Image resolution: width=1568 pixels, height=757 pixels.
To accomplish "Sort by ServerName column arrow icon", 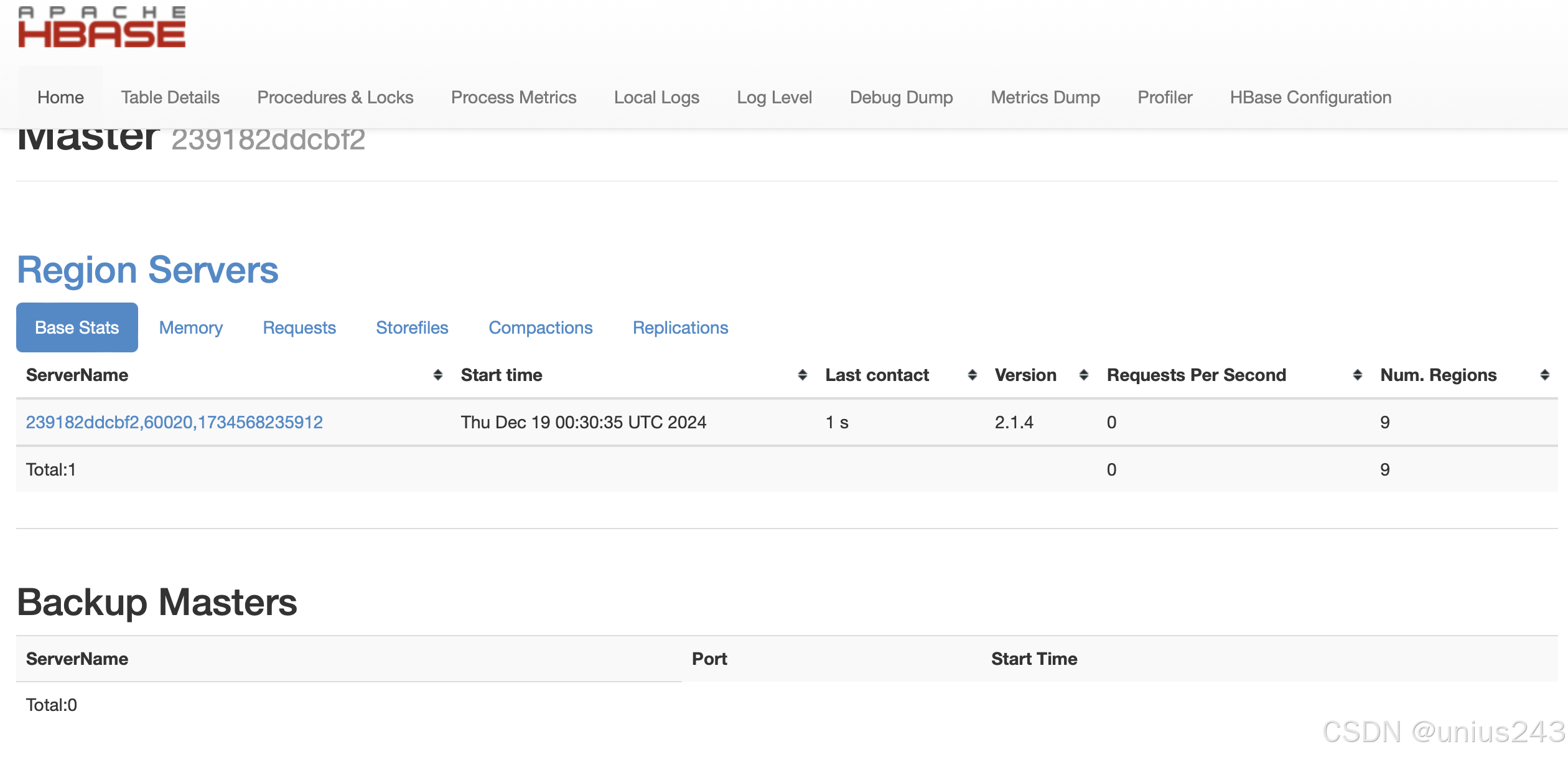I will pos(437,375).
